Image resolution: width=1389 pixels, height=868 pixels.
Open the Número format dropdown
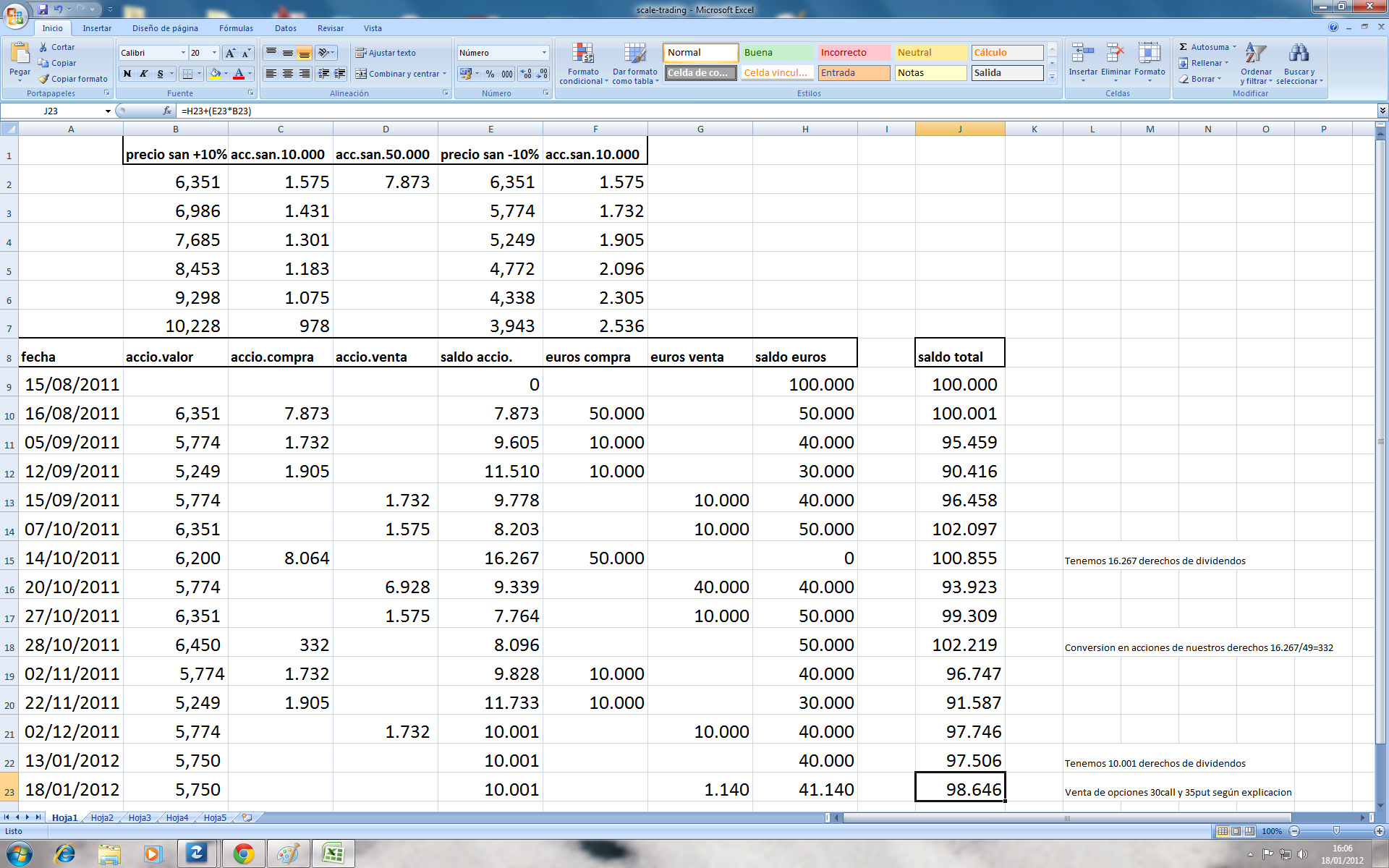coord(544,53)
